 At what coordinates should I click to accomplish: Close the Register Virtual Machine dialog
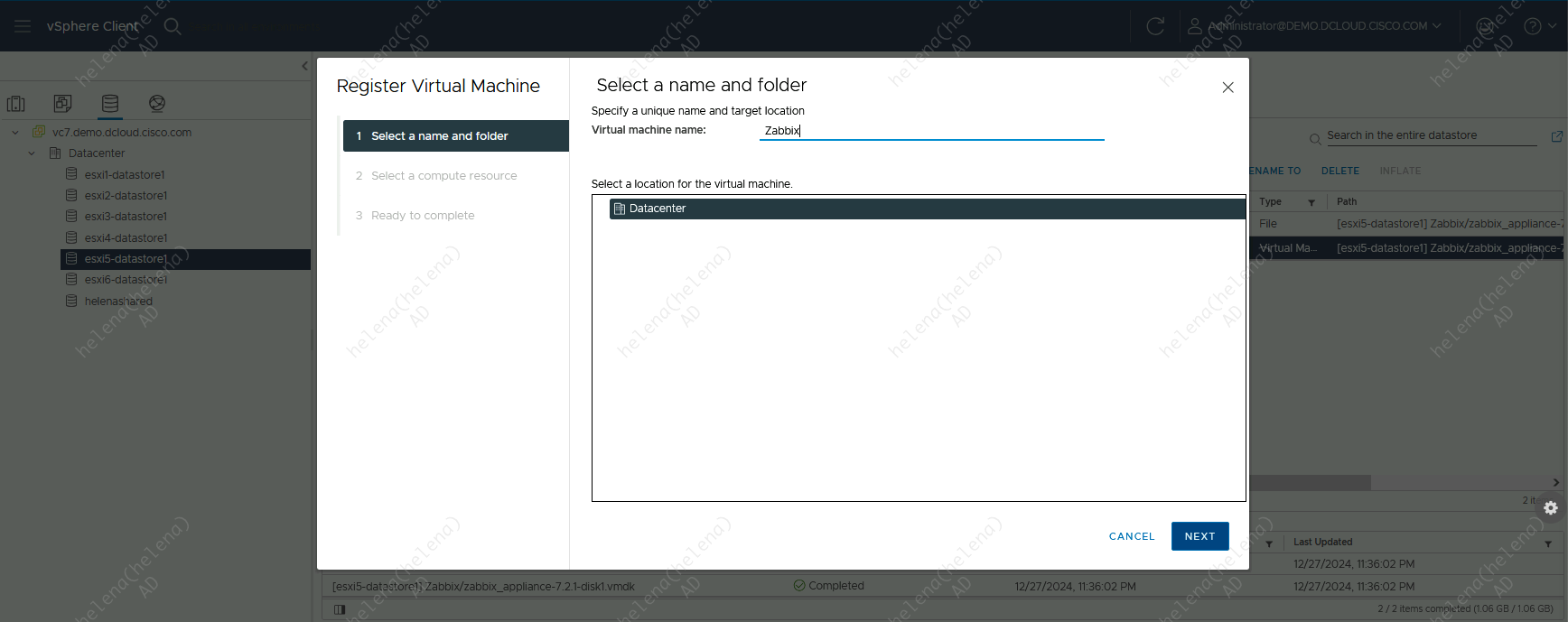[x=1227, y=88]
